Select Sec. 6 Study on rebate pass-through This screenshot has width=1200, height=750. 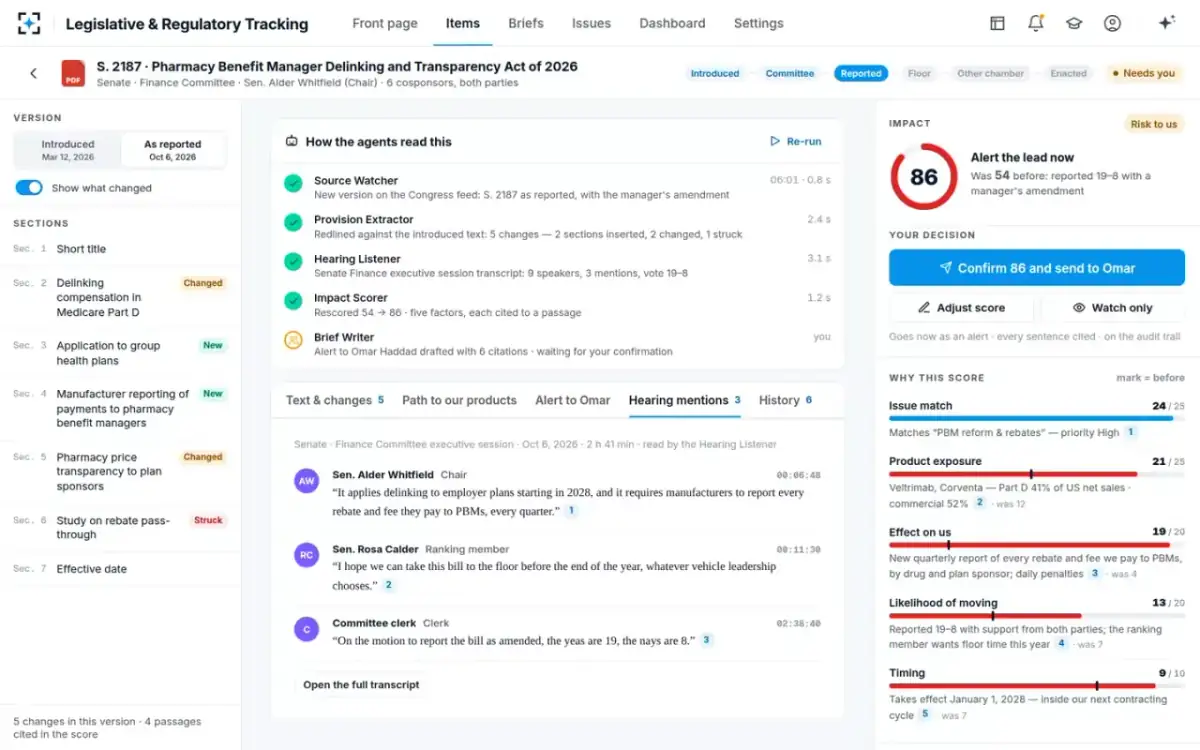click(x=120, y=527)
